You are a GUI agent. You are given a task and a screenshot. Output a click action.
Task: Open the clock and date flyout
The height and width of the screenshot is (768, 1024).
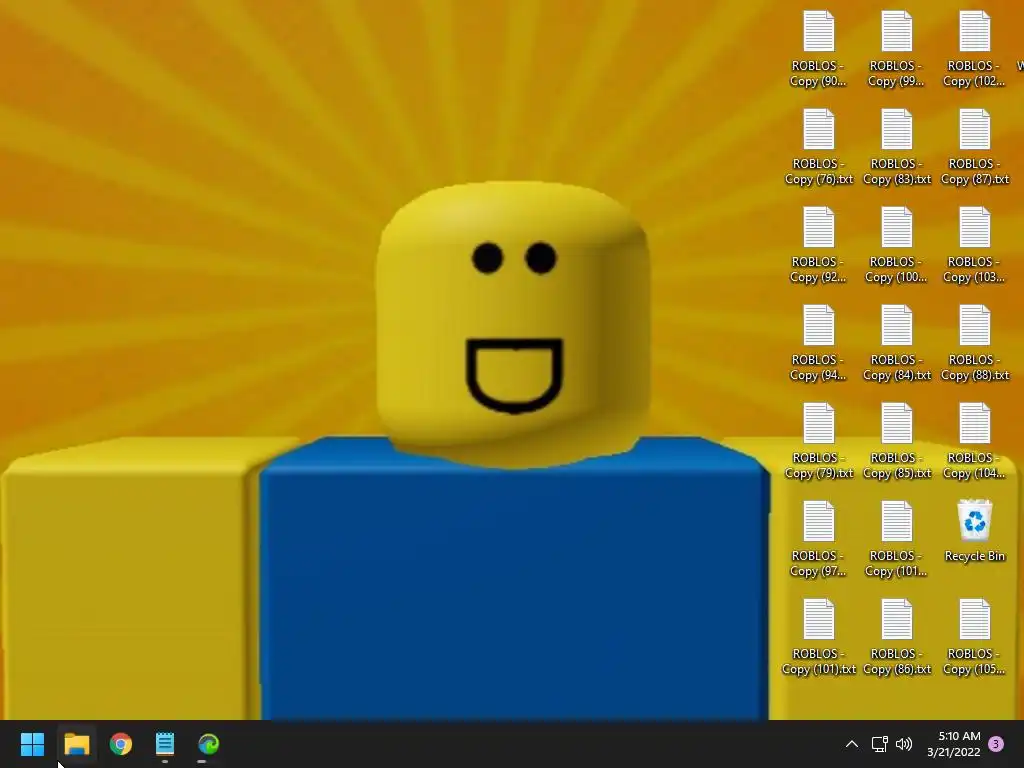click(x=954, y=744)
